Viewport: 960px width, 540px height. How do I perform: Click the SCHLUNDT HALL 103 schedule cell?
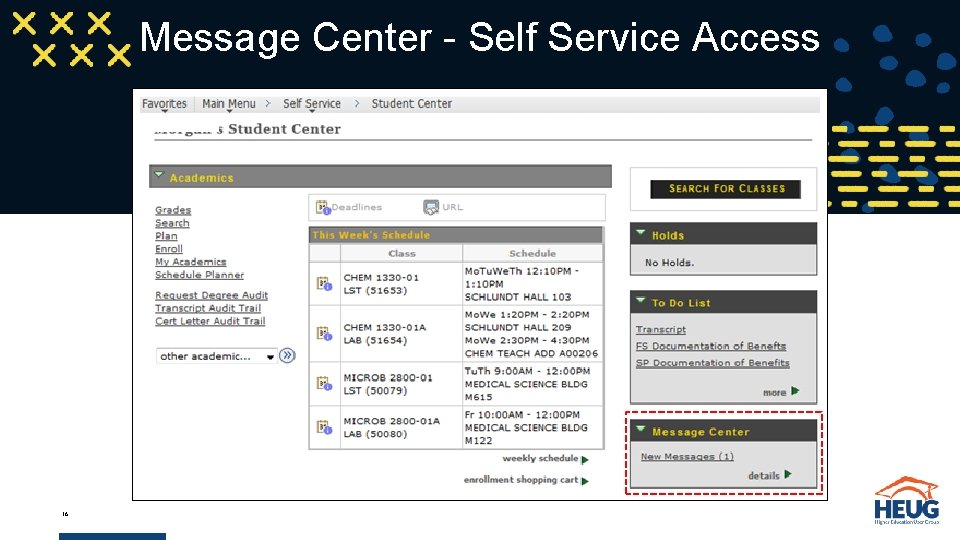(533, 284)
